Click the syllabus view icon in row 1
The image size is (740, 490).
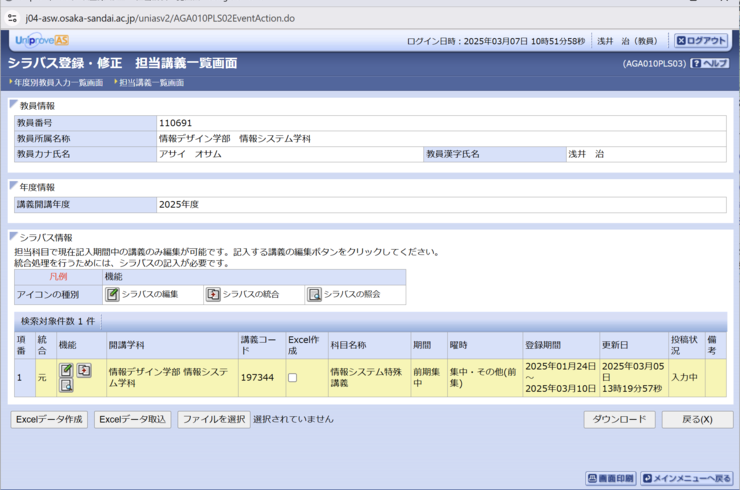click(x=66, y=386)
